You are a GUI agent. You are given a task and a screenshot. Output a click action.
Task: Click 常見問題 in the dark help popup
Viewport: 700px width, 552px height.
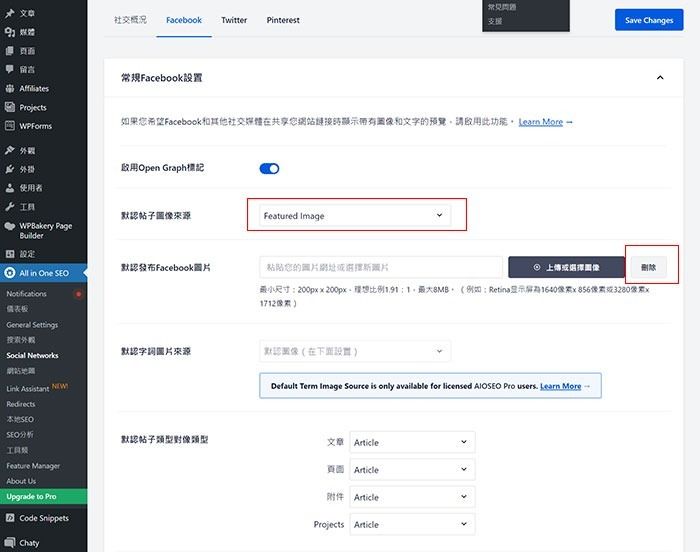pyautogui.click(x=502, y=7)
